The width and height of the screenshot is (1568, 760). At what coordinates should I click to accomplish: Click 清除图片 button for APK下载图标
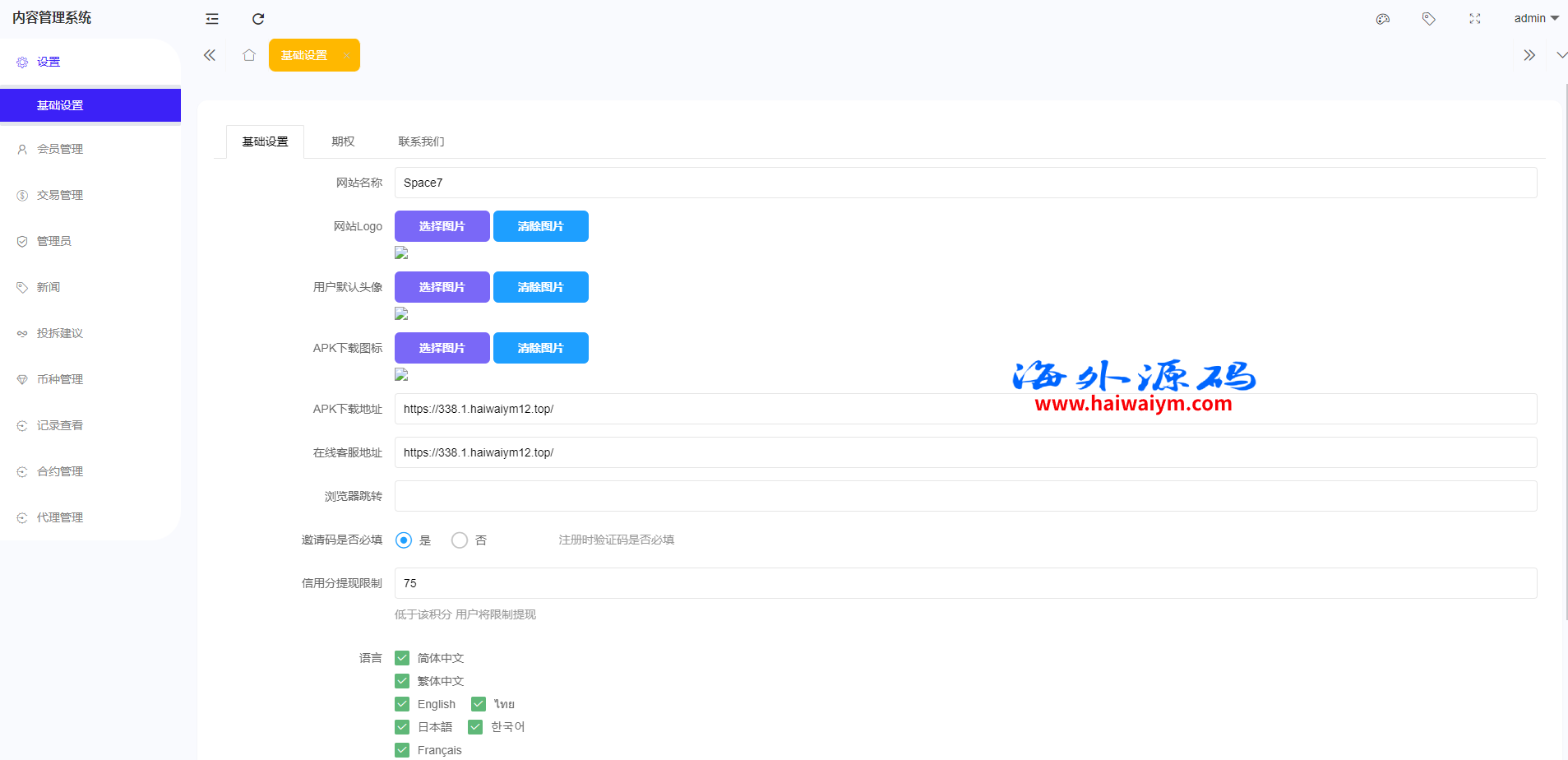[540, 348]
